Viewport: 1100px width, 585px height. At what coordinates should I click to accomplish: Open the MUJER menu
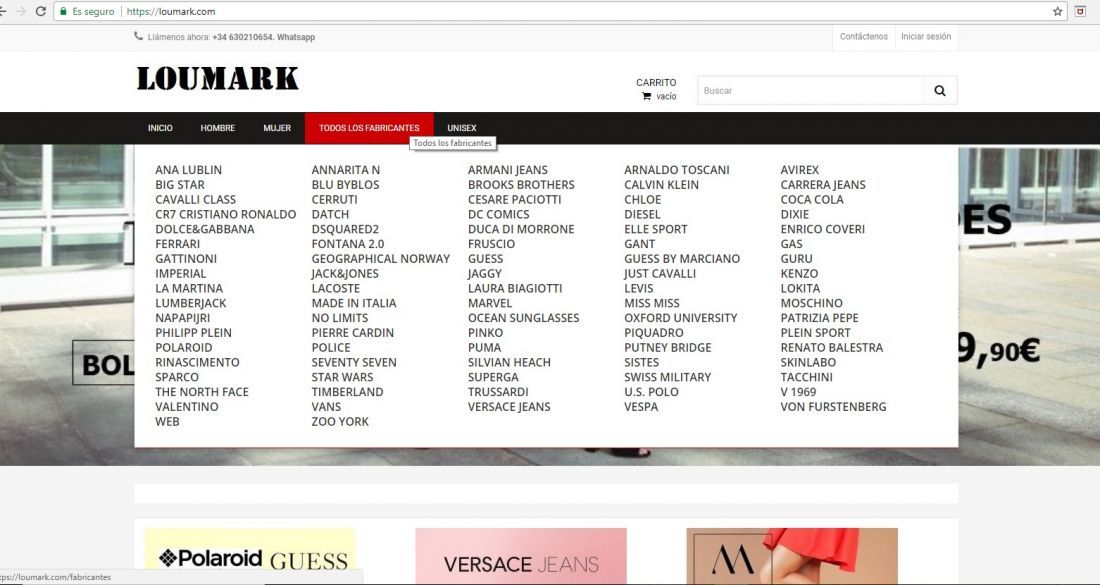pyautogui.click(x=277, y=128)
